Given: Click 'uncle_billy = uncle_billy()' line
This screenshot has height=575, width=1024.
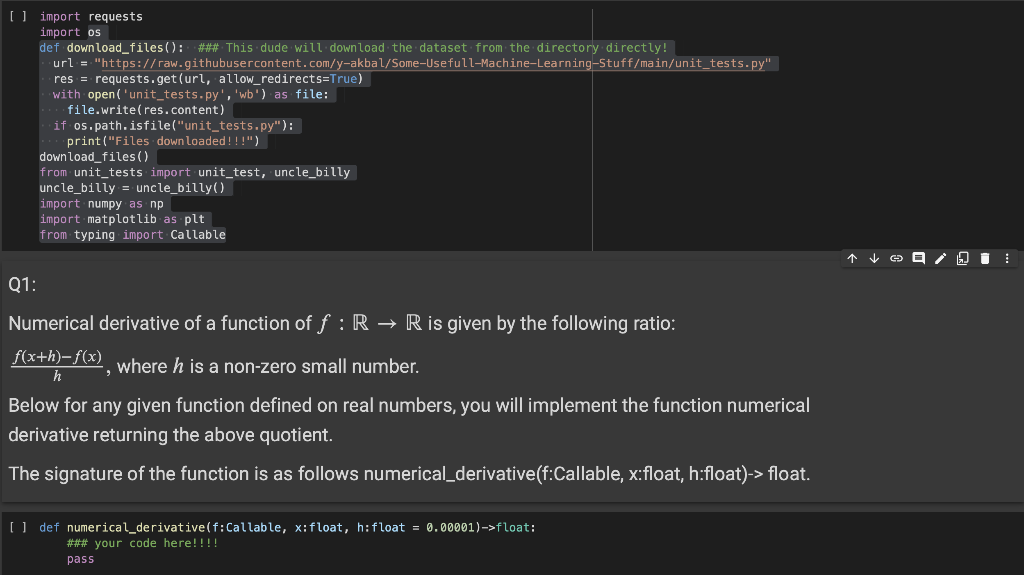Looking at the screenshot, I should [132, 188].
